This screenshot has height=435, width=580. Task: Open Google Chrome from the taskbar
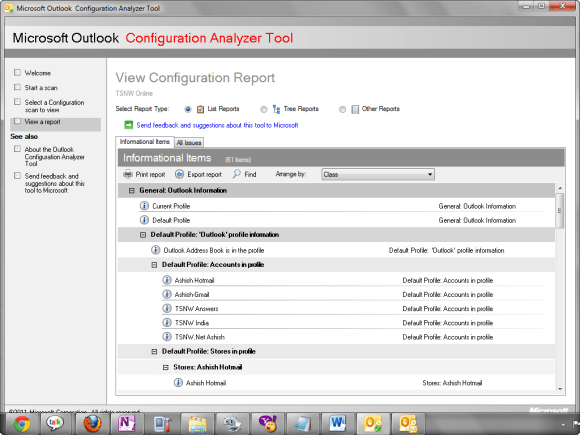point(22,424)
